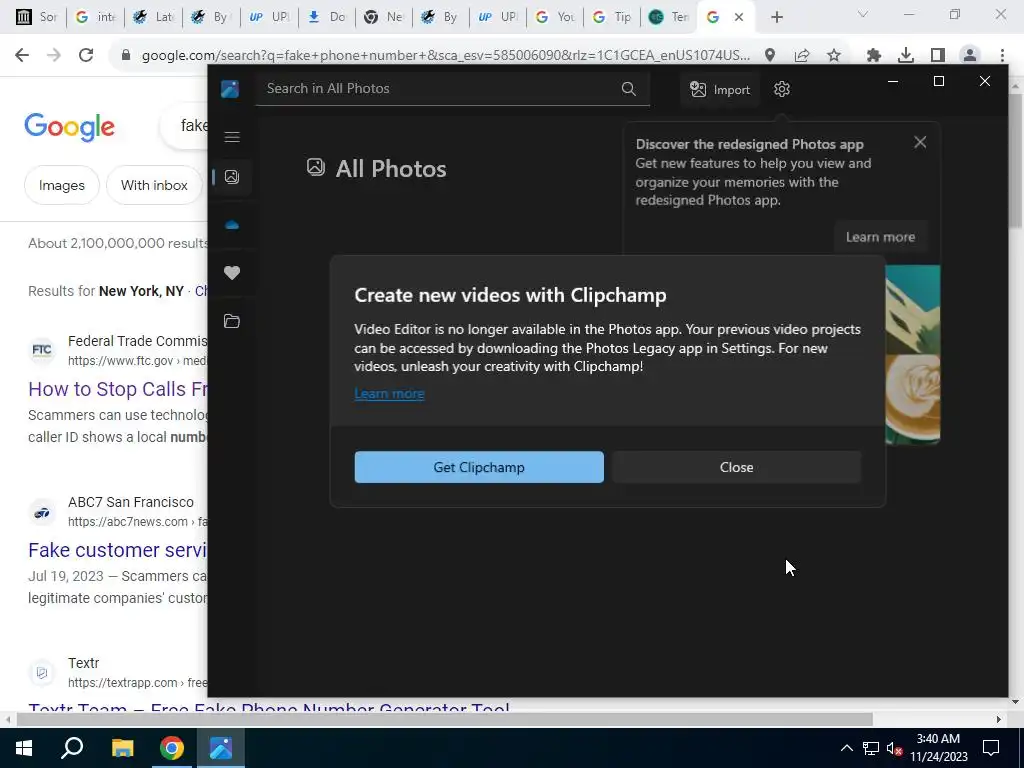Viewport: 1024px width, 768px height.
Task: Bookmark this page with the star icon
Action: [833, 56]
